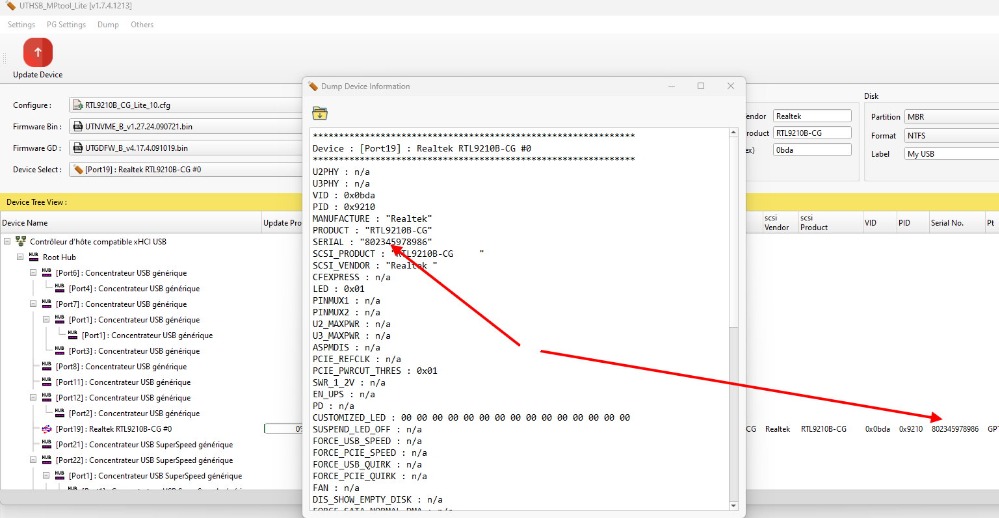
Task: Click the xHCI USB host controller icon
Action: (21, 241)
